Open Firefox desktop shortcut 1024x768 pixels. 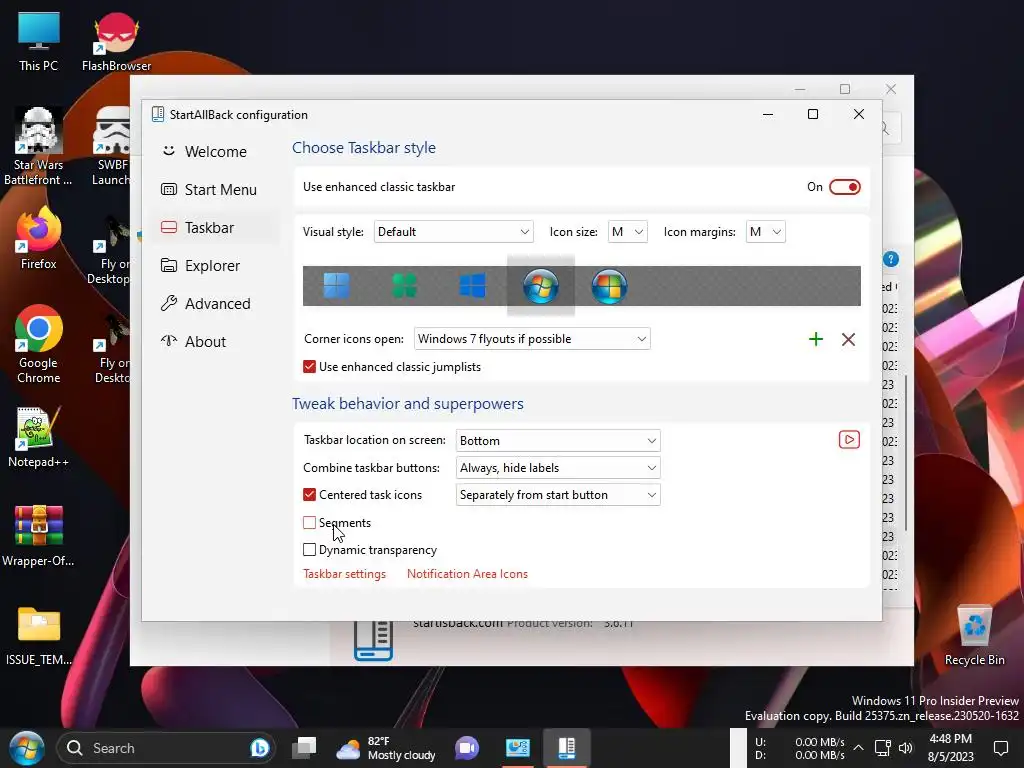pyautogui.click(x=39, y=238)
